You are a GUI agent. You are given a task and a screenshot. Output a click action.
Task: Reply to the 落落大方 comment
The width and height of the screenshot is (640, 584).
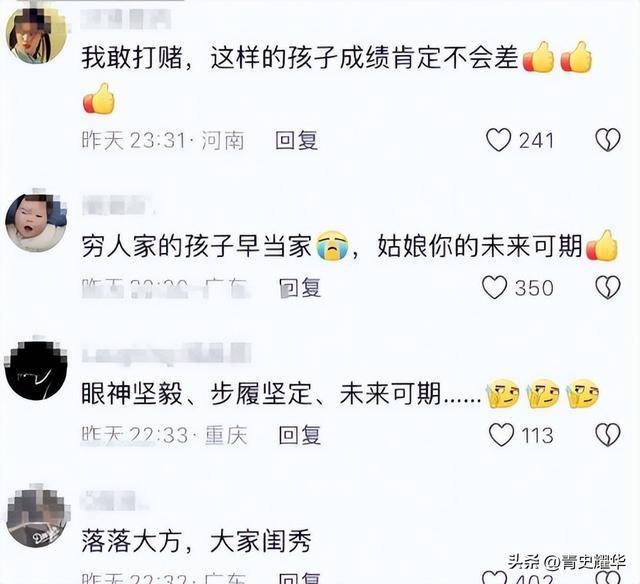click(300, 578)
